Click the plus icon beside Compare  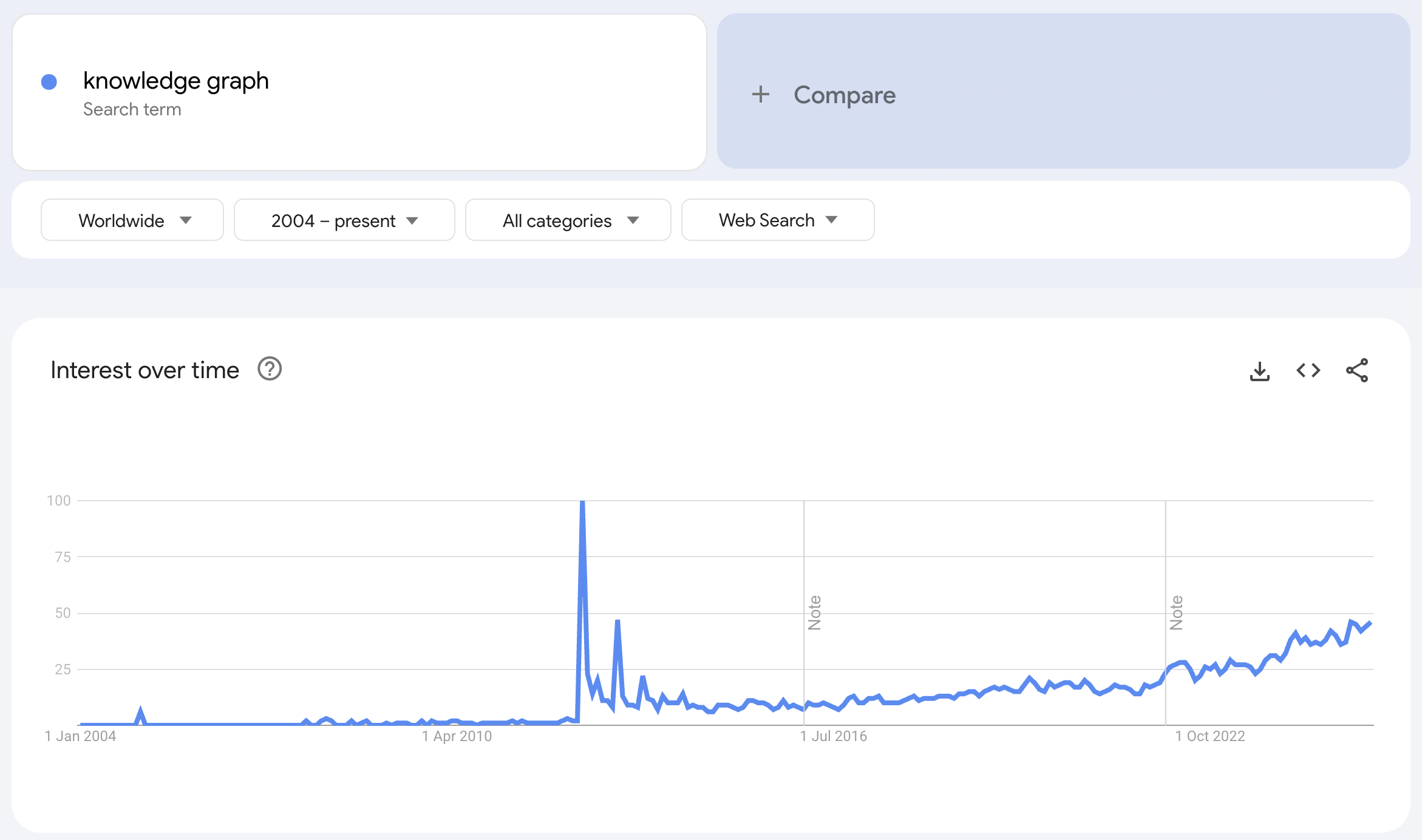(760, 95)
